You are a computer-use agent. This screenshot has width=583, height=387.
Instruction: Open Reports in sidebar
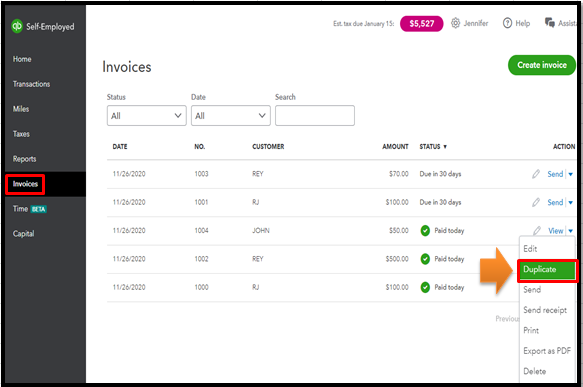point(25,159)
